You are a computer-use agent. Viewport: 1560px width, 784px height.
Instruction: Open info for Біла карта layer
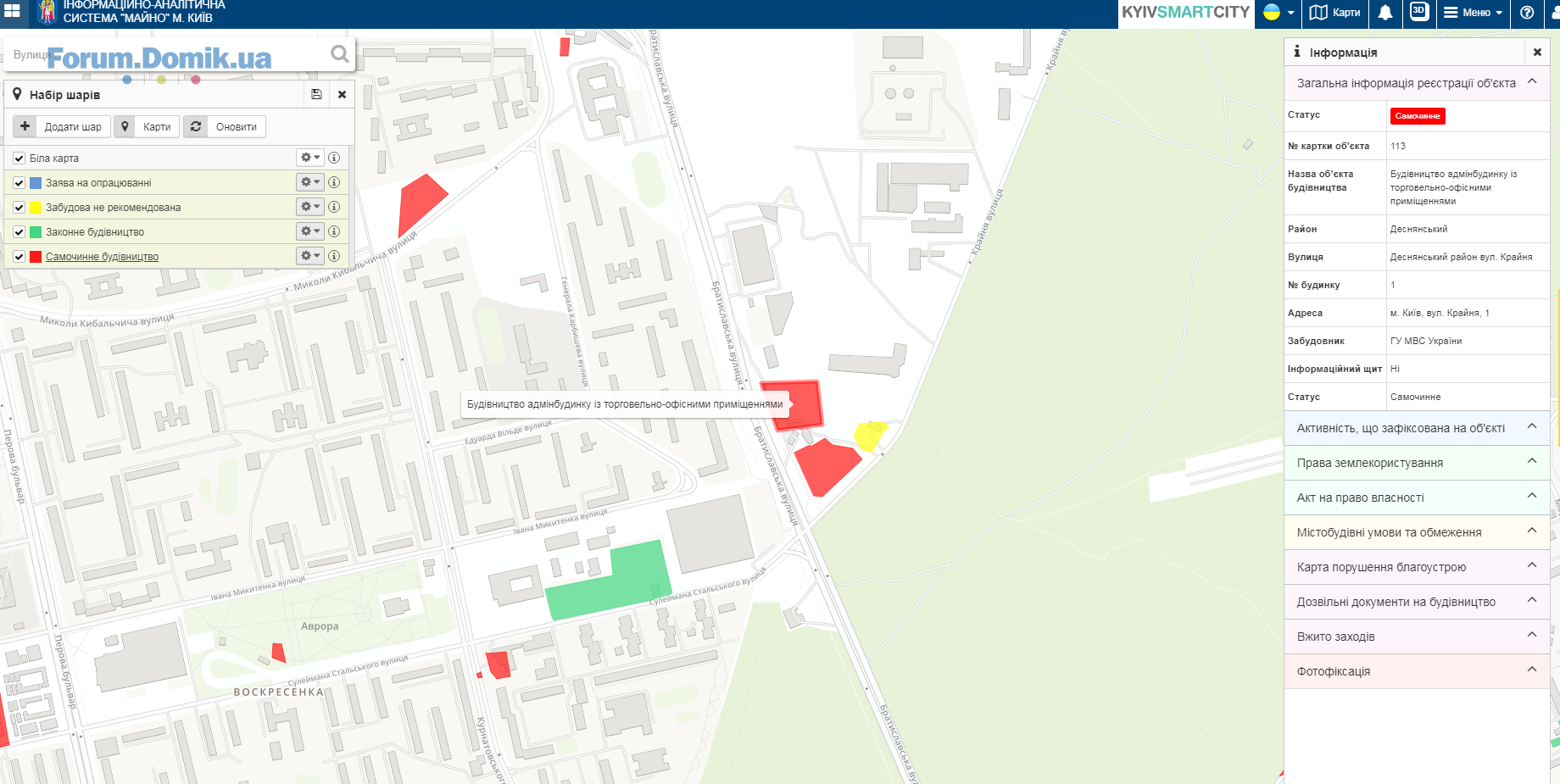pos(334,158)
